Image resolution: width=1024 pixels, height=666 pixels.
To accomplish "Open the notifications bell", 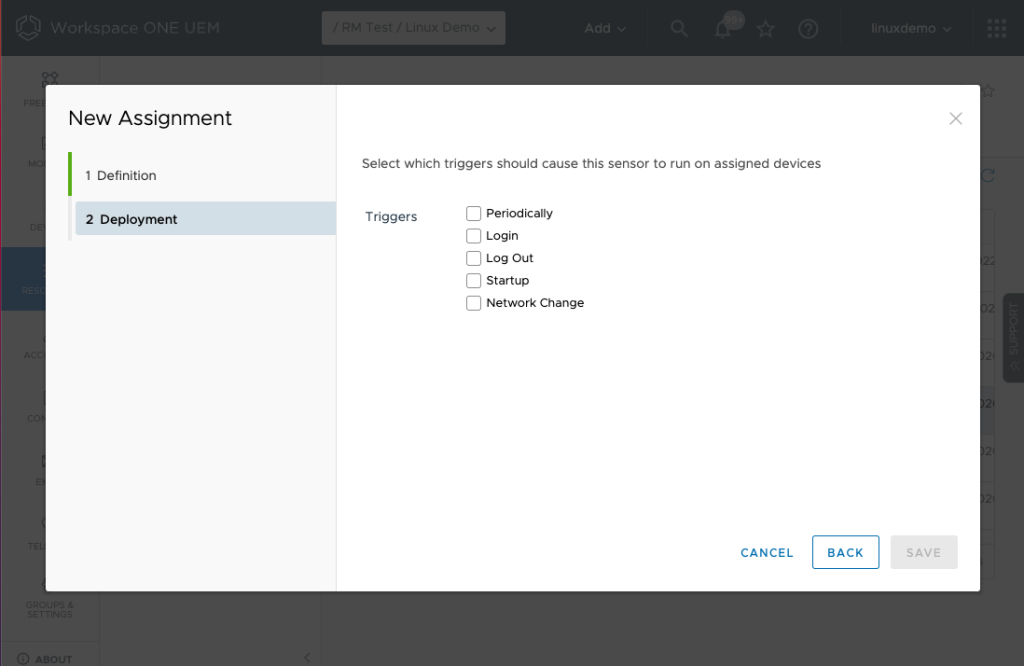I will point(722,30).
